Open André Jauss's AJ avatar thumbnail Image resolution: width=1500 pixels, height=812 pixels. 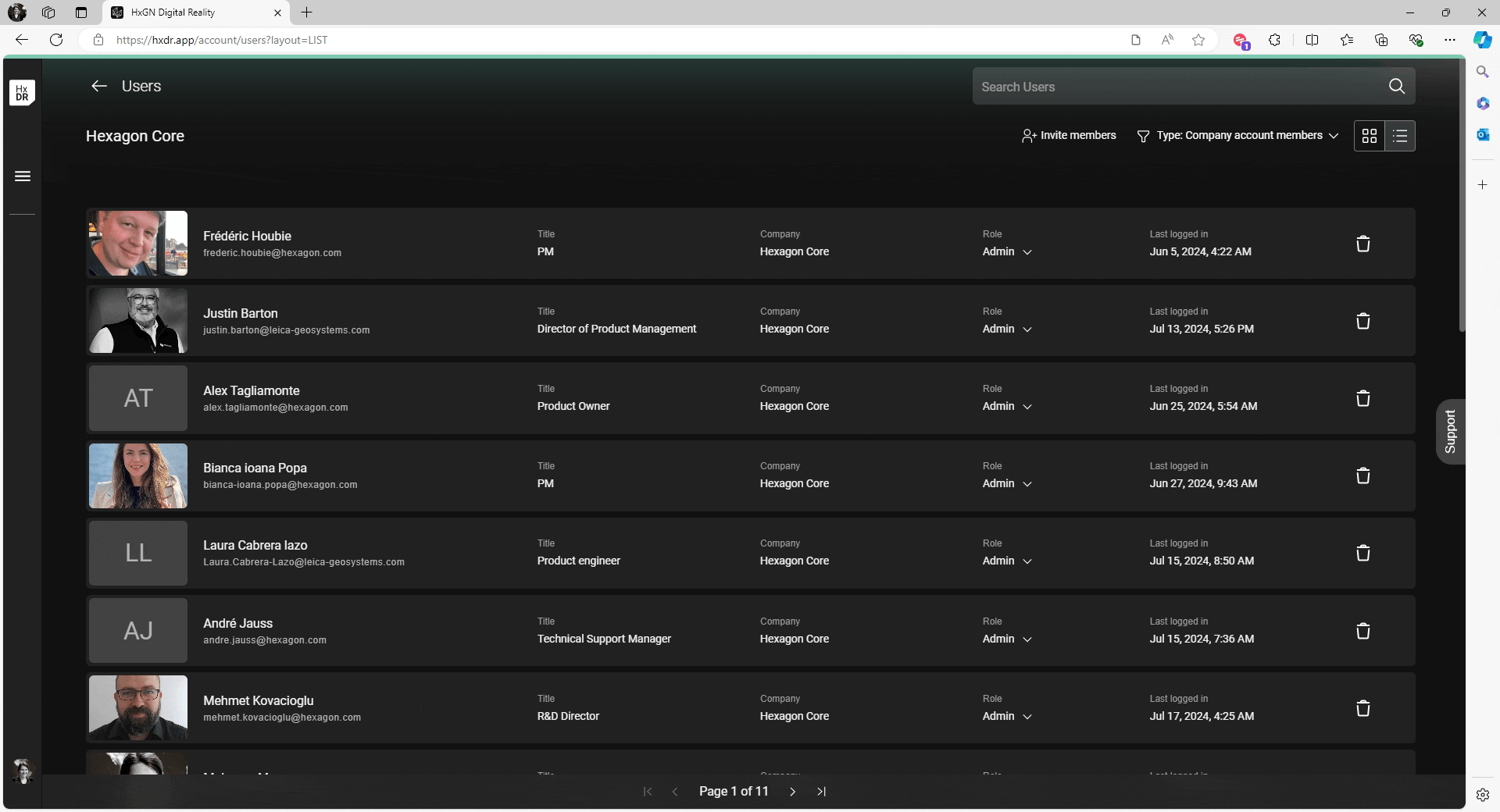[x=138, y=631]
